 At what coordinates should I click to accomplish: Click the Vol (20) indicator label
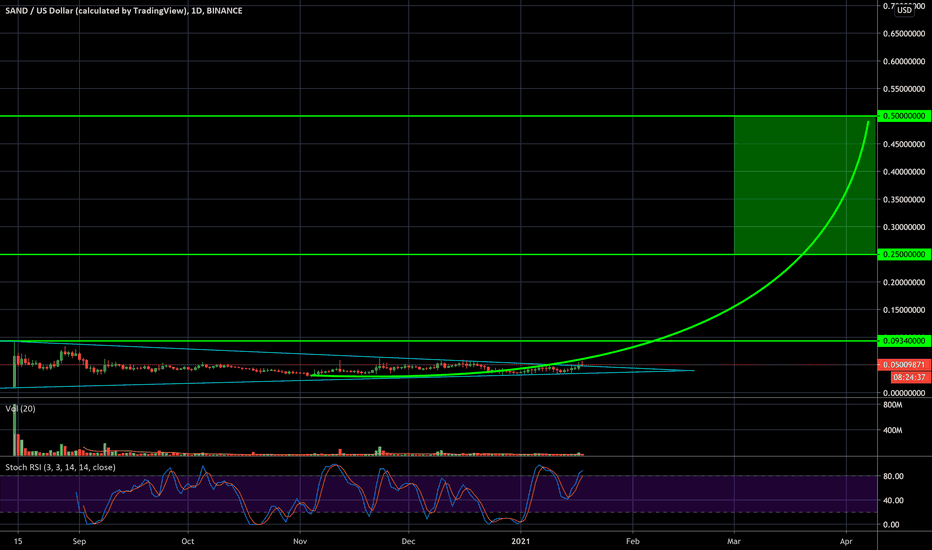20,408
